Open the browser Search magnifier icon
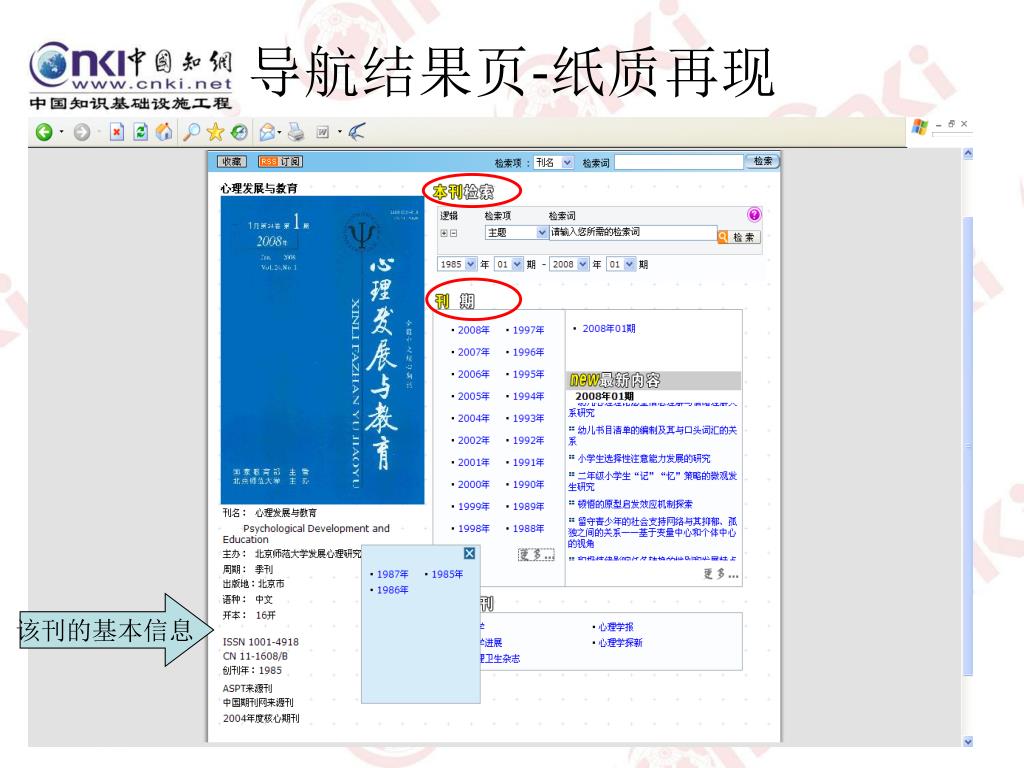Screen dimensions: 1024x768 click(x=191, y=133)
